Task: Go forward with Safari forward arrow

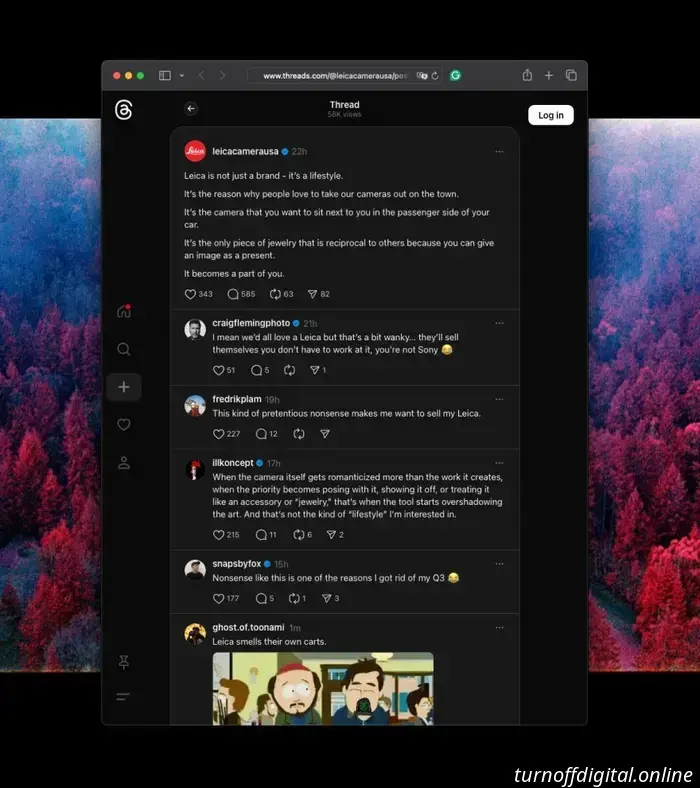Action: 222,75
